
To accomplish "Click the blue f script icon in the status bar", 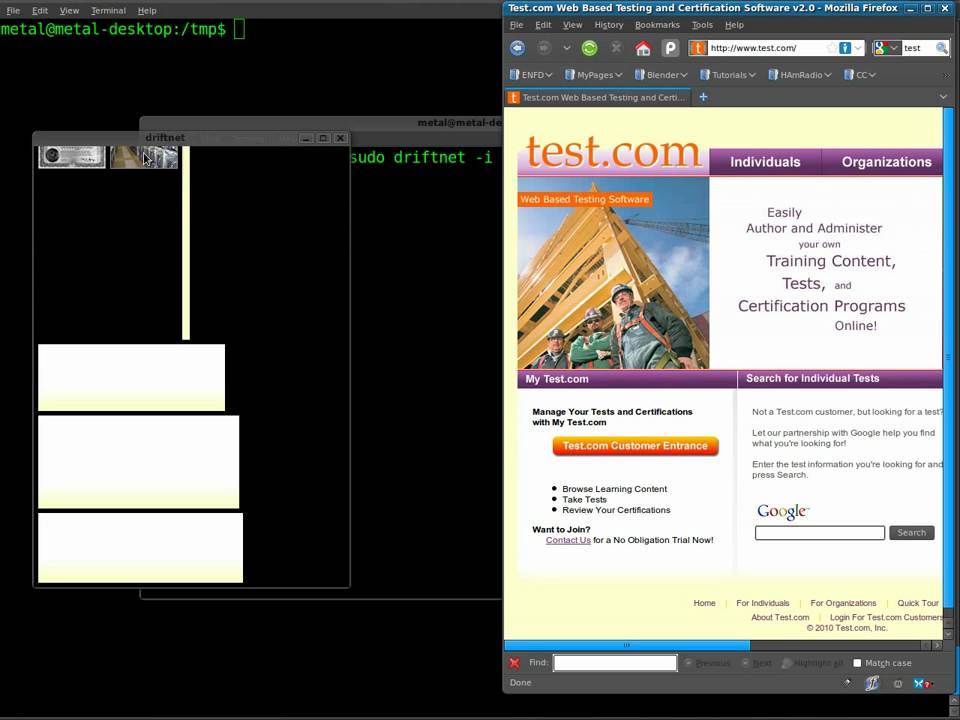I will [872, 683].
